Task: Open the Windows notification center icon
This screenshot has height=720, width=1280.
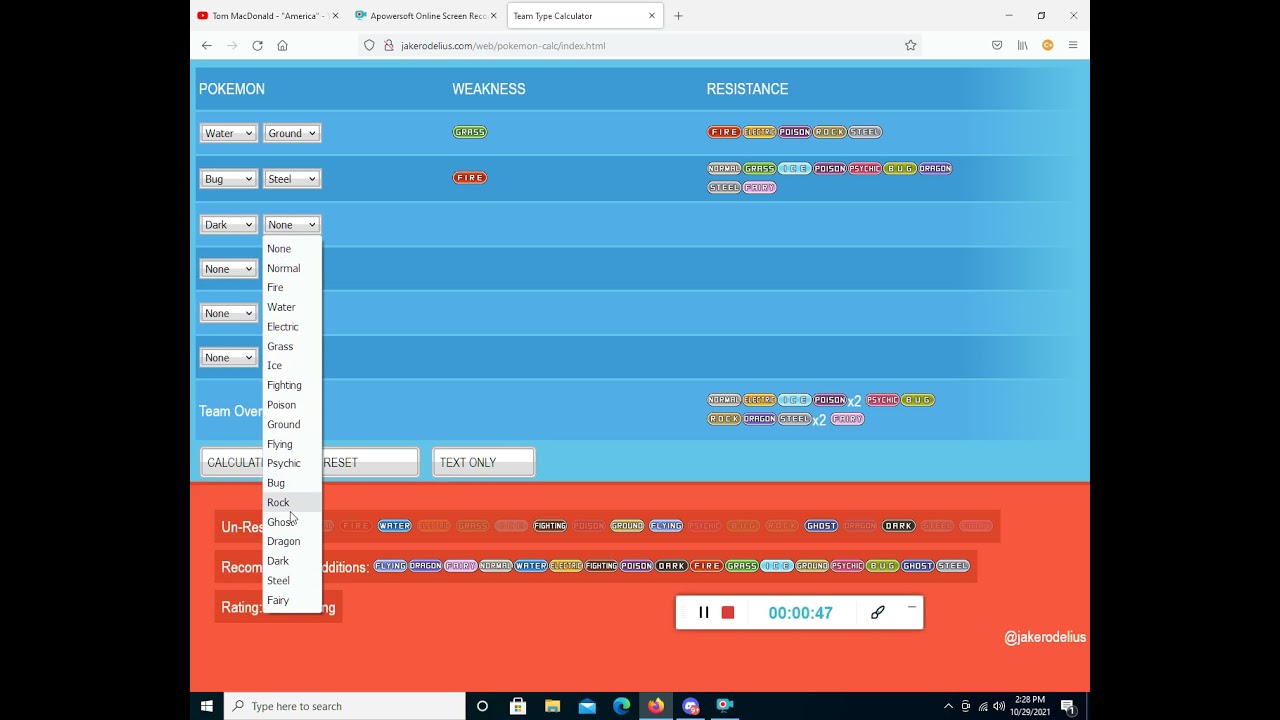Action: pos(1067,706)
